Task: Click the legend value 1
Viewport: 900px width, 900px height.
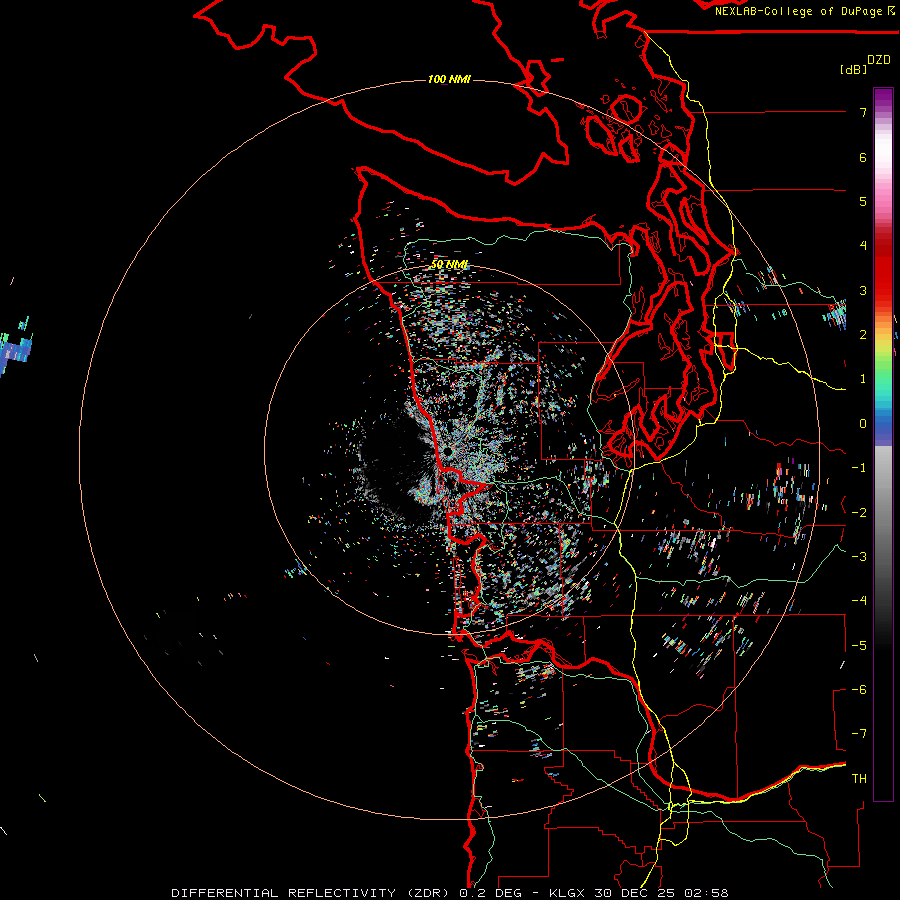Action: [x=863, y=379]
